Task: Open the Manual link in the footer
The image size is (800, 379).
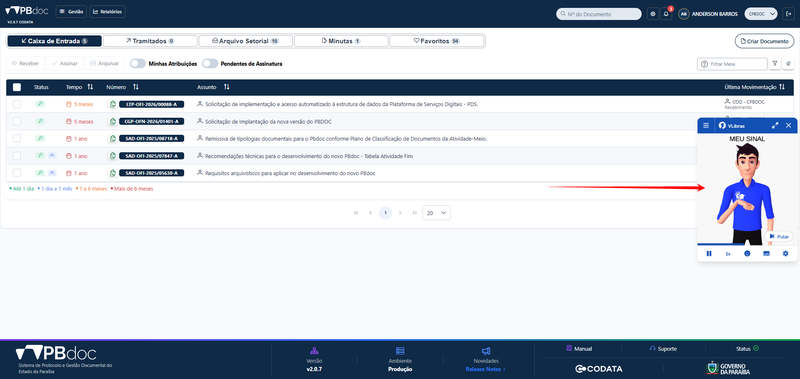Action: [579, 349]
